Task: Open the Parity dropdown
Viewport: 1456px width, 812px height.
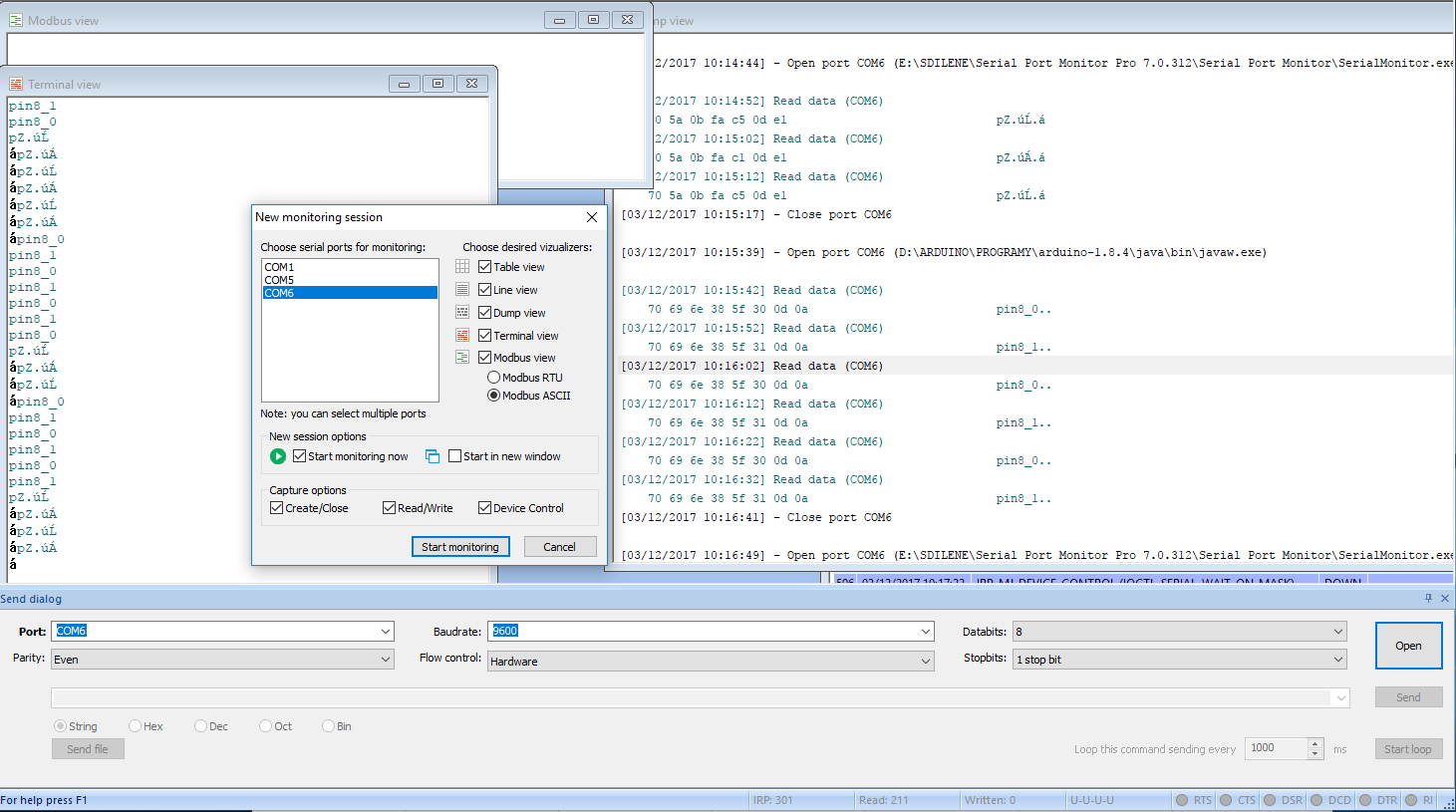Action: 386,660
